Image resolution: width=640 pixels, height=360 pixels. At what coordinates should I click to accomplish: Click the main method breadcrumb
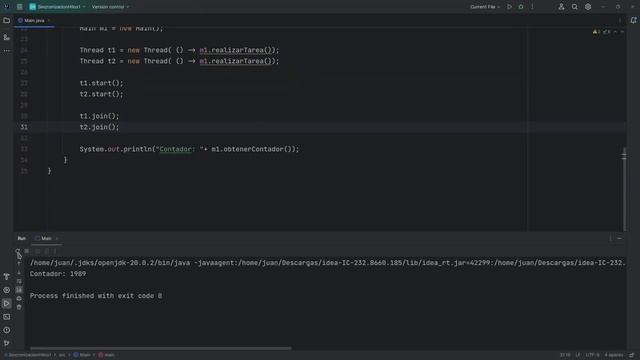pyautogui.click(x=107, y=355)
